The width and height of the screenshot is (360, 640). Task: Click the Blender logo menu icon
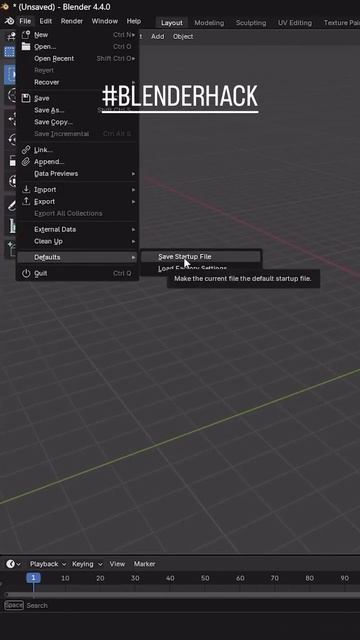(9, 21)
